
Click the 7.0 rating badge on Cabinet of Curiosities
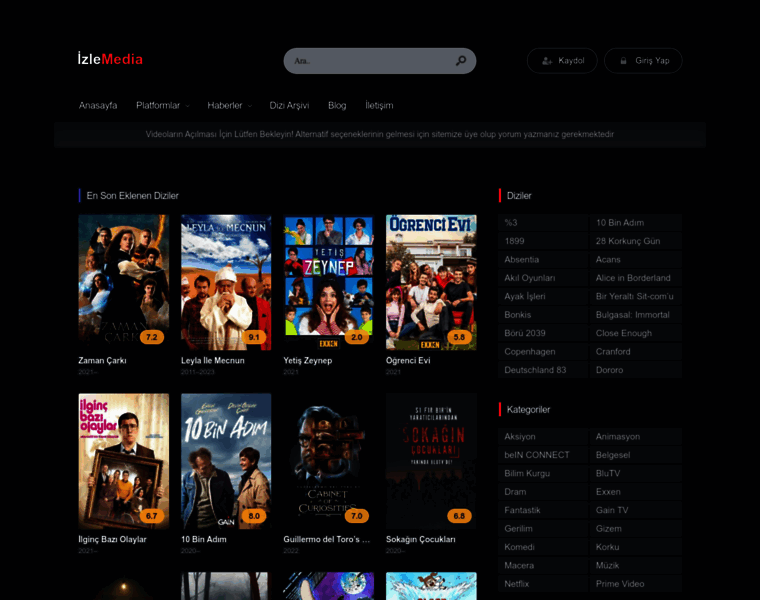coord(357,516)
